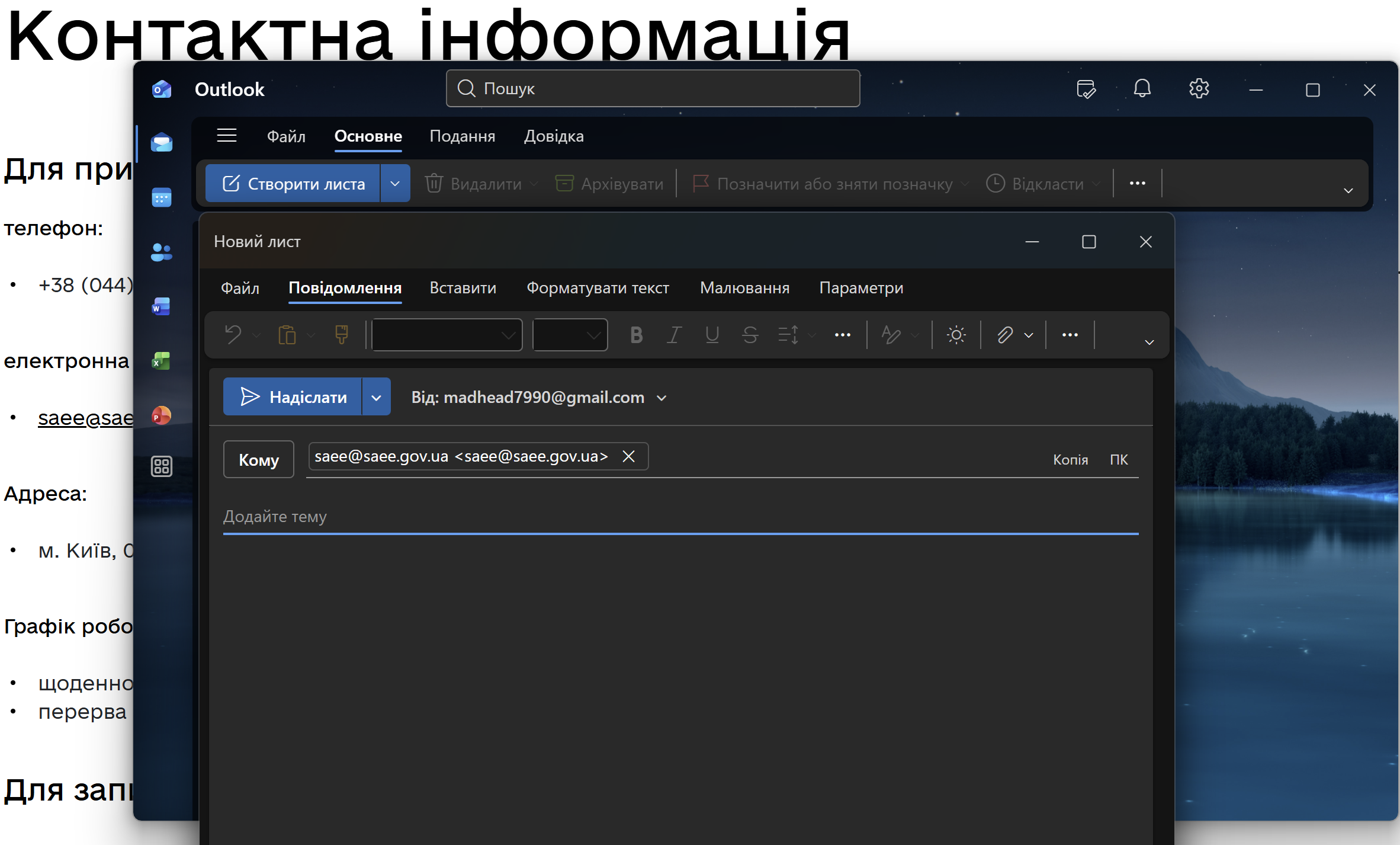This screenshot has height=845, width=1400.
Task: Open Outlook settings gear
Action: (x=1199, y=89)
